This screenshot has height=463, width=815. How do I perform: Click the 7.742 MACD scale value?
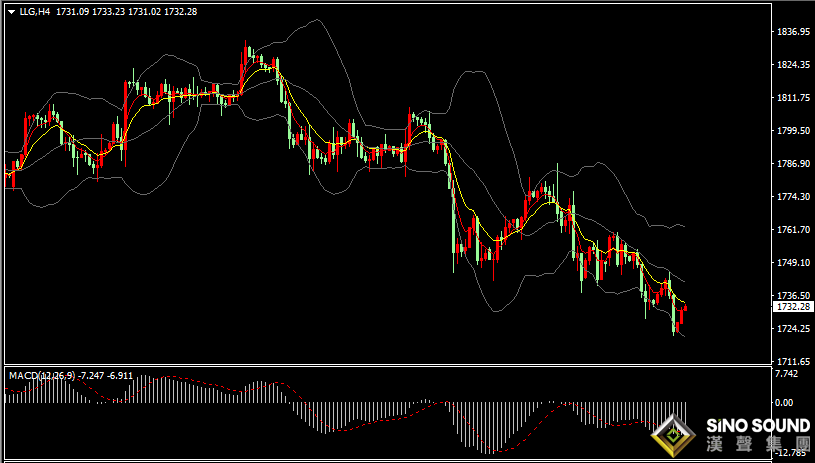tap(786, 374)
